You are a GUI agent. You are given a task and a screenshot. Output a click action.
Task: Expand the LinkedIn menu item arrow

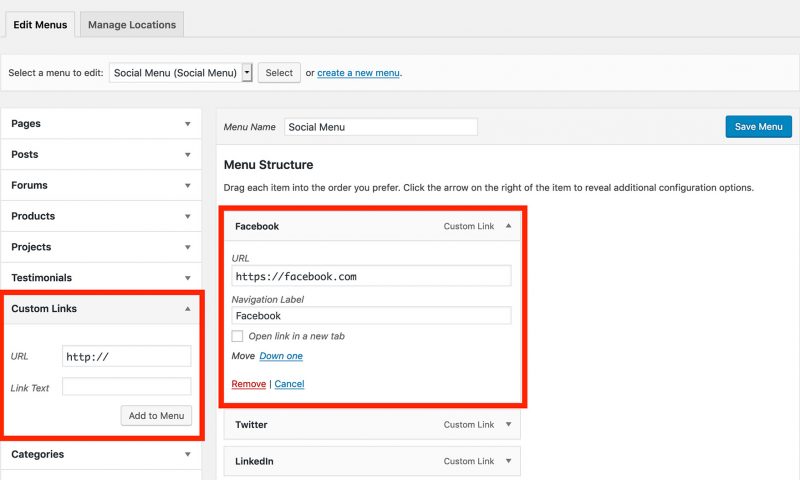coord(508,461)
